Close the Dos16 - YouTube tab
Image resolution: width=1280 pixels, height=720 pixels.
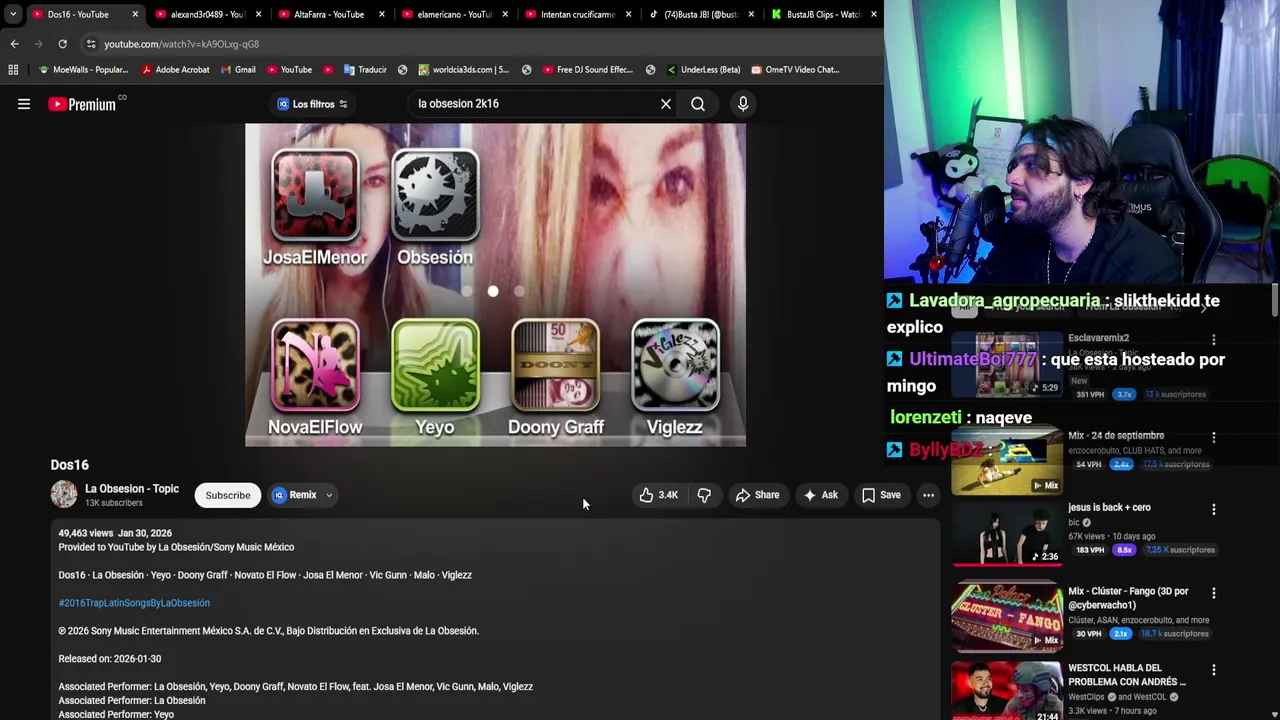(135, 14)
